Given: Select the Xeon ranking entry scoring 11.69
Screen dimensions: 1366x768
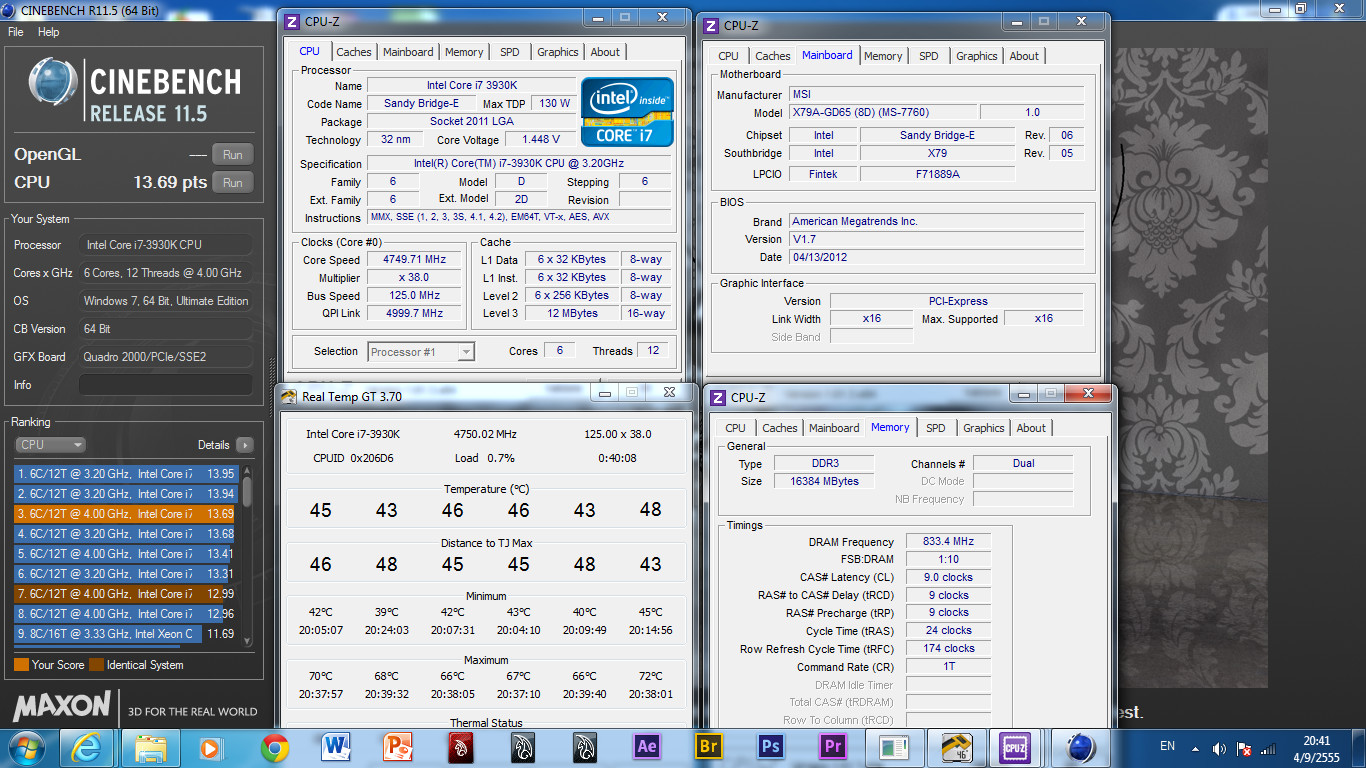Looking at the screenshot, I should coord(126,634).
